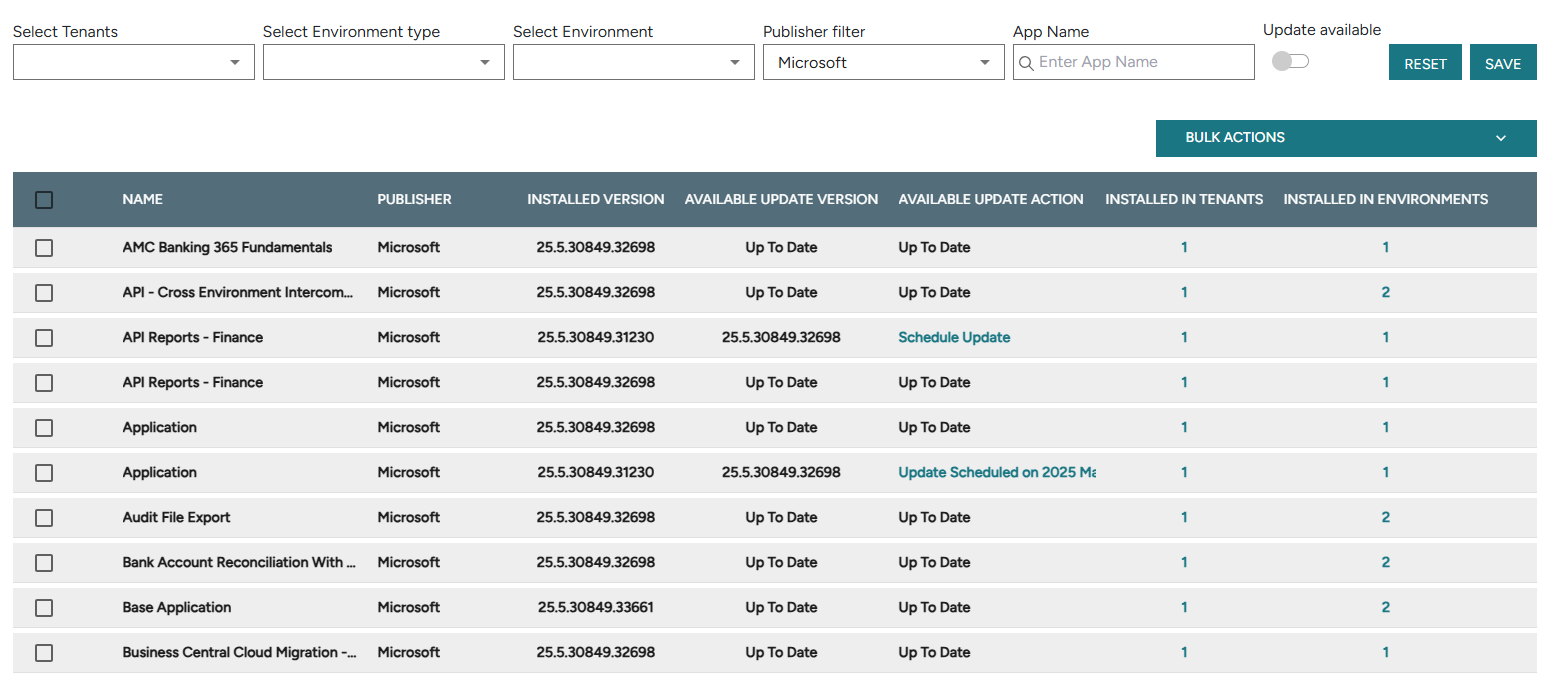Open the Update Scheduled link for Application
Screen dimensions: 1550x684
(996, 473)
